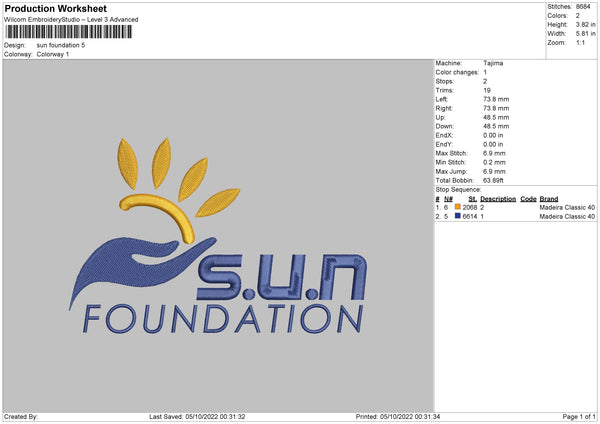Image resolution: width=600 pixels, height=424 pixels.
Task: Click the embroidery design preview of S.U.N logo
Action: point(218,236)
